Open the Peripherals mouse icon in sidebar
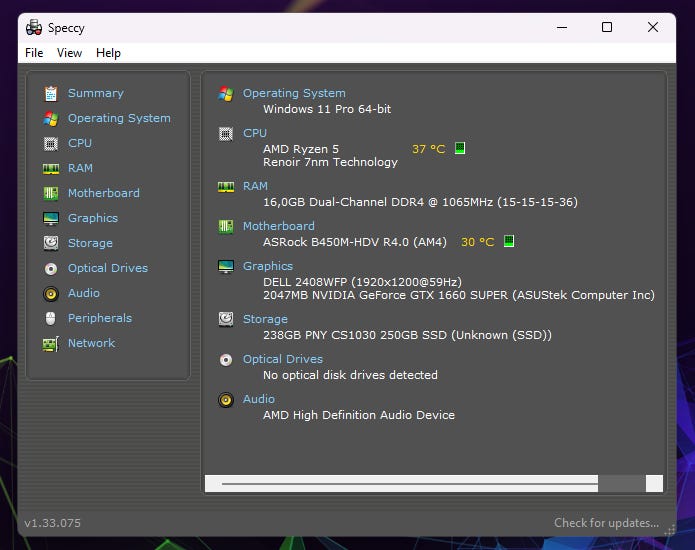The width and height of the screenshot is (695, 550). pyautogui.click(x=50, y=318)
